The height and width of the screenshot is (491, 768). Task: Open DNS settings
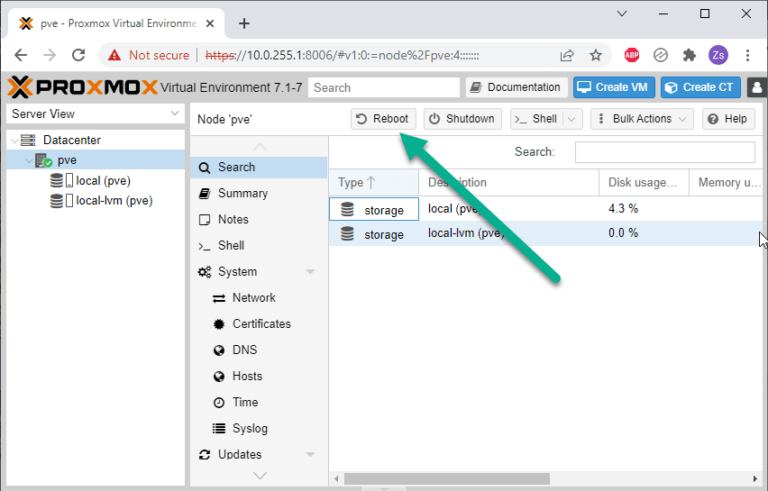259,350
